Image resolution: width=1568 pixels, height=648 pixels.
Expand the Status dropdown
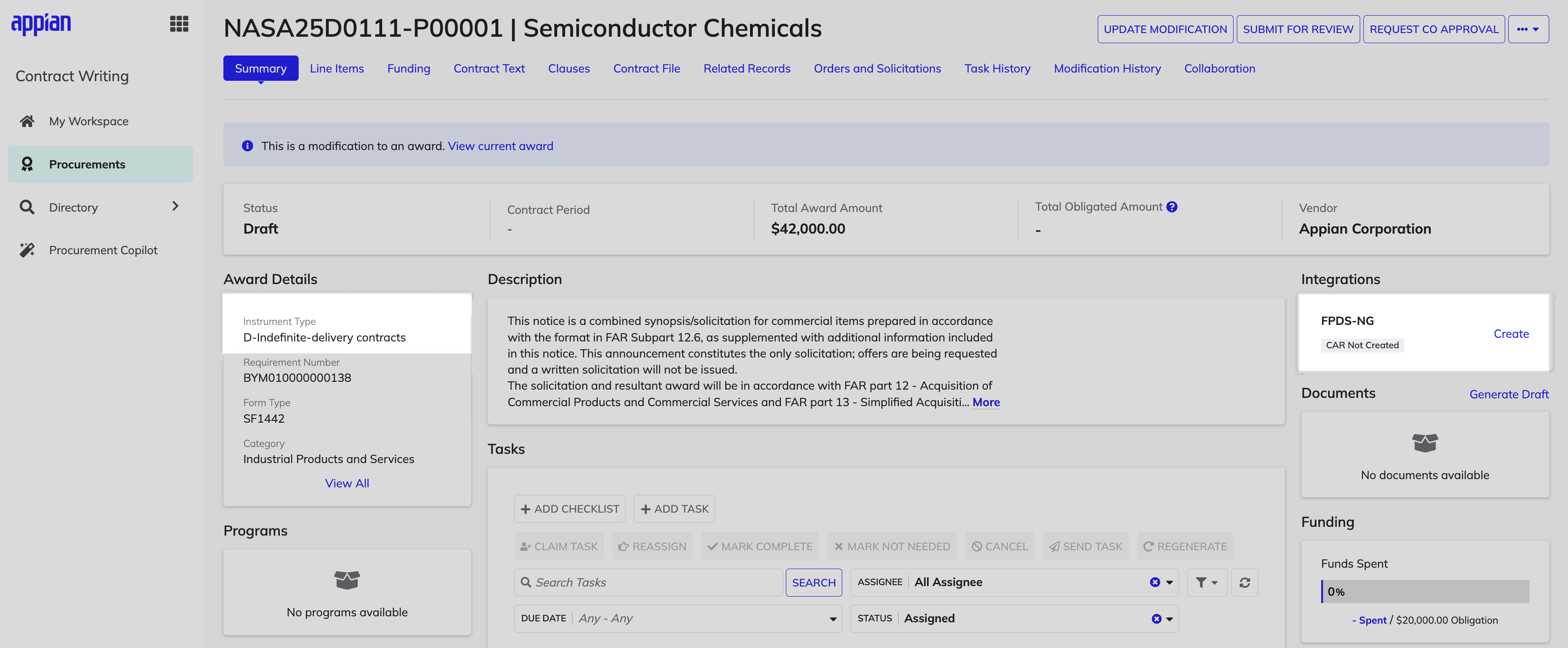pyautogui.click(x=1169, y=620)
